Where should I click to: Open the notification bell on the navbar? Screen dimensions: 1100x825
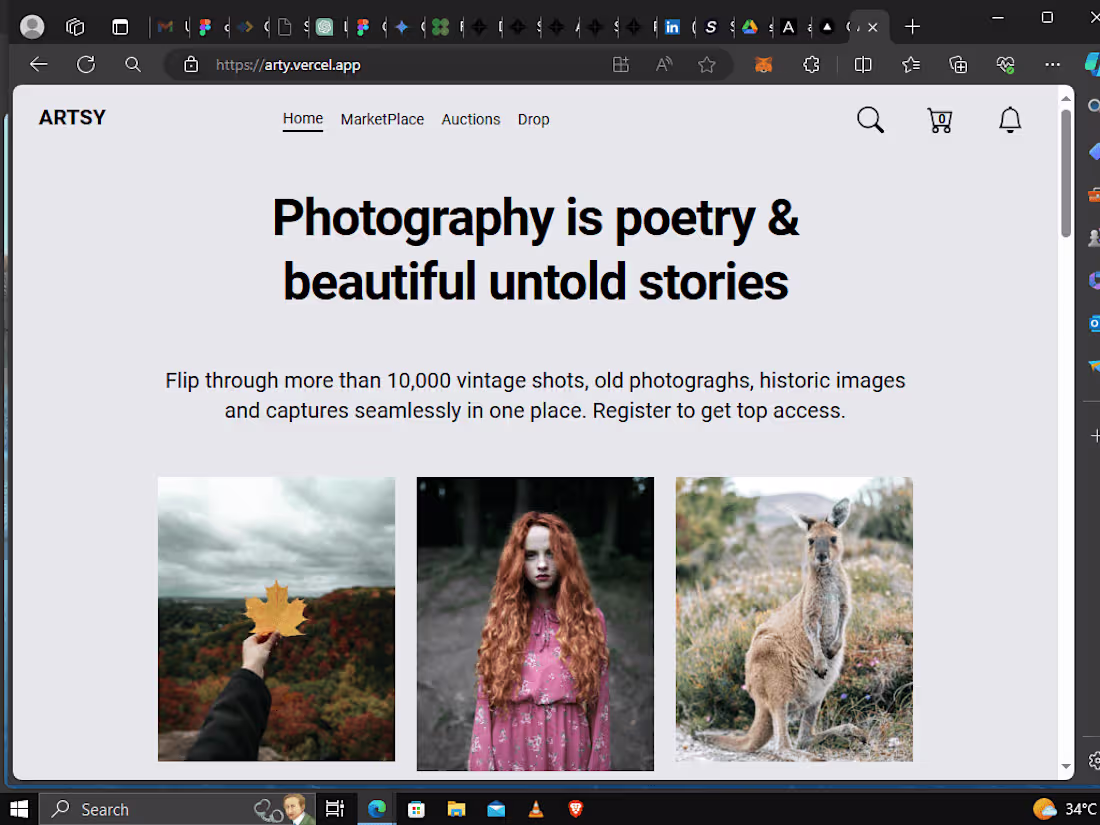(1010, 120)
